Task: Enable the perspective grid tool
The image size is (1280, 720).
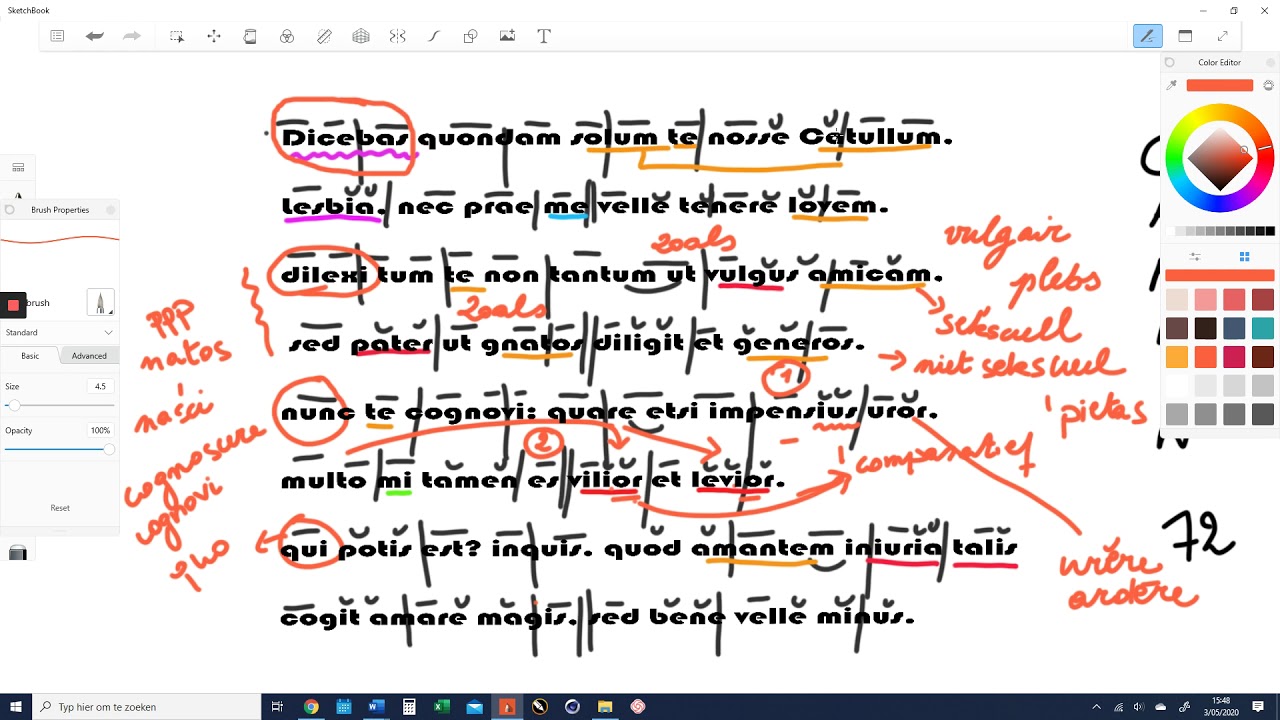Action: pyautogui.click(x=361, y=36)
